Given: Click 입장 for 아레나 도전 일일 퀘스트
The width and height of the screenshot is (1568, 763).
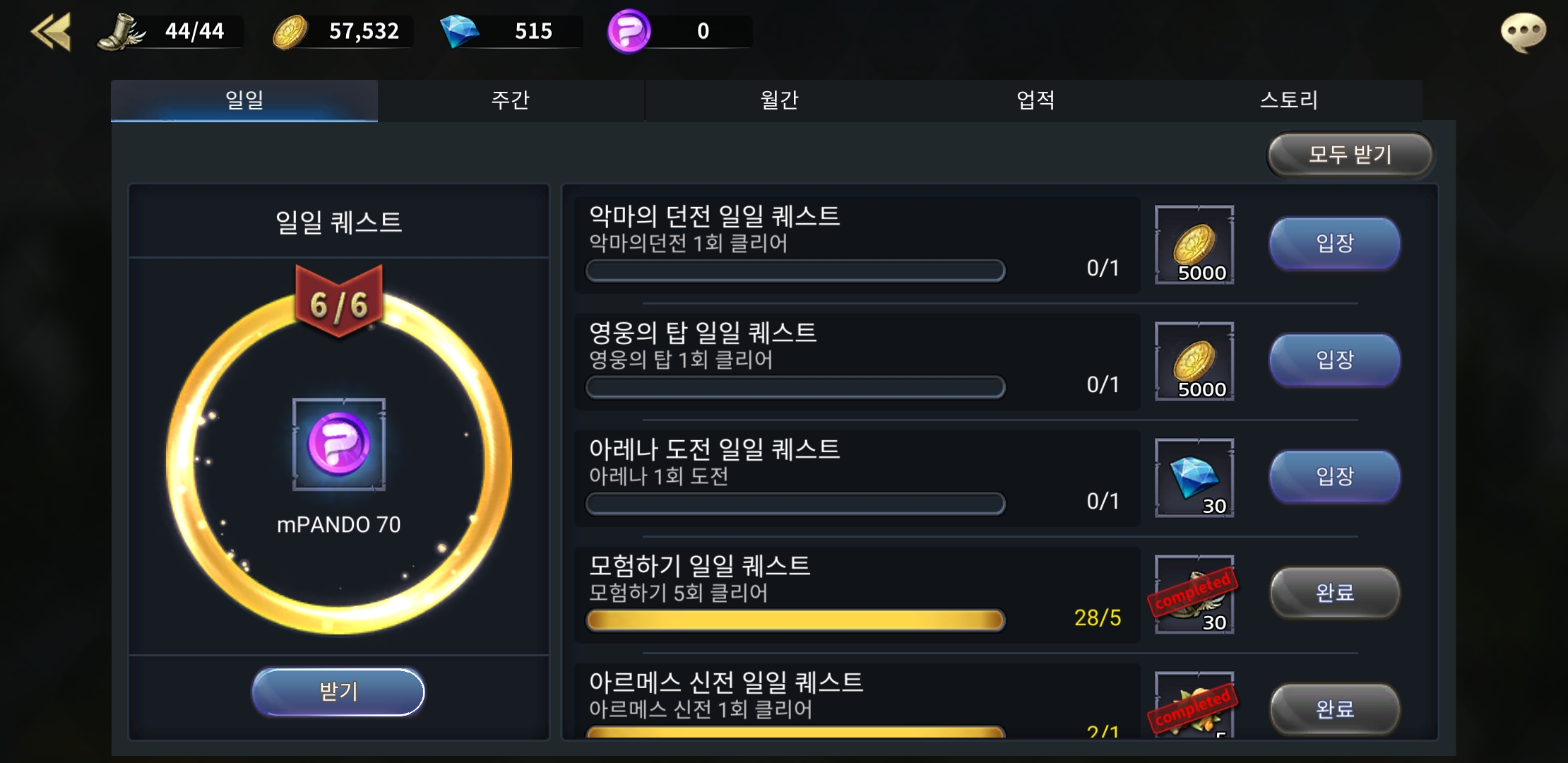Looking at the screenshot, I should click(x=1335, y=476).
